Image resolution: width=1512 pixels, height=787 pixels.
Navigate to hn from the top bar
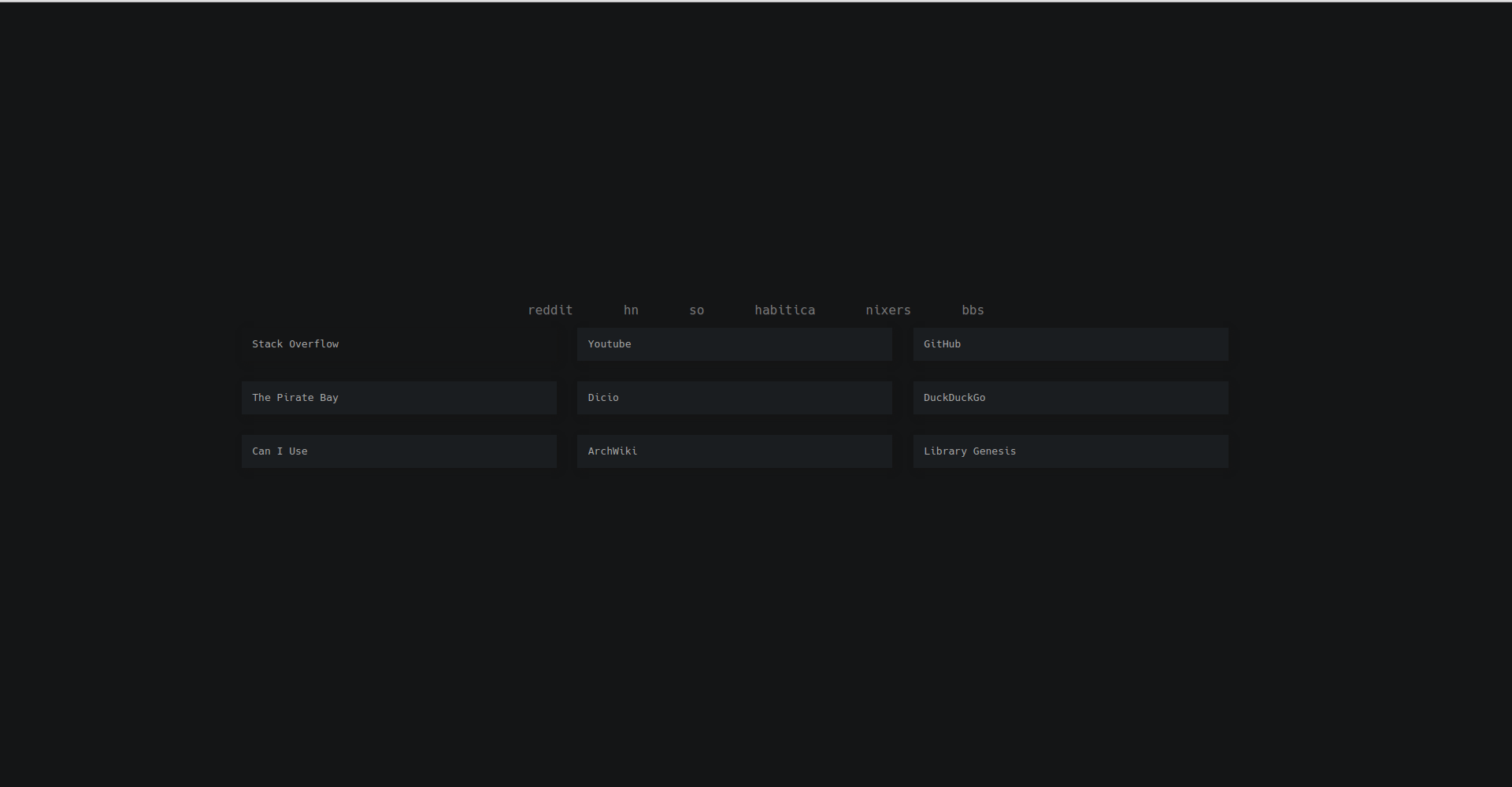click(631, 310)
